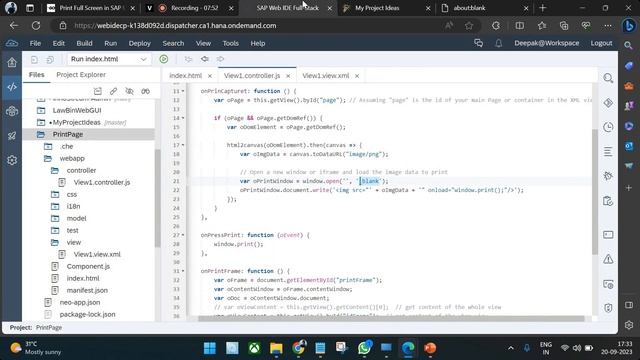Click the browser favorites star icon
Viewport: 640px width, 360px height.
coord(469,26)
